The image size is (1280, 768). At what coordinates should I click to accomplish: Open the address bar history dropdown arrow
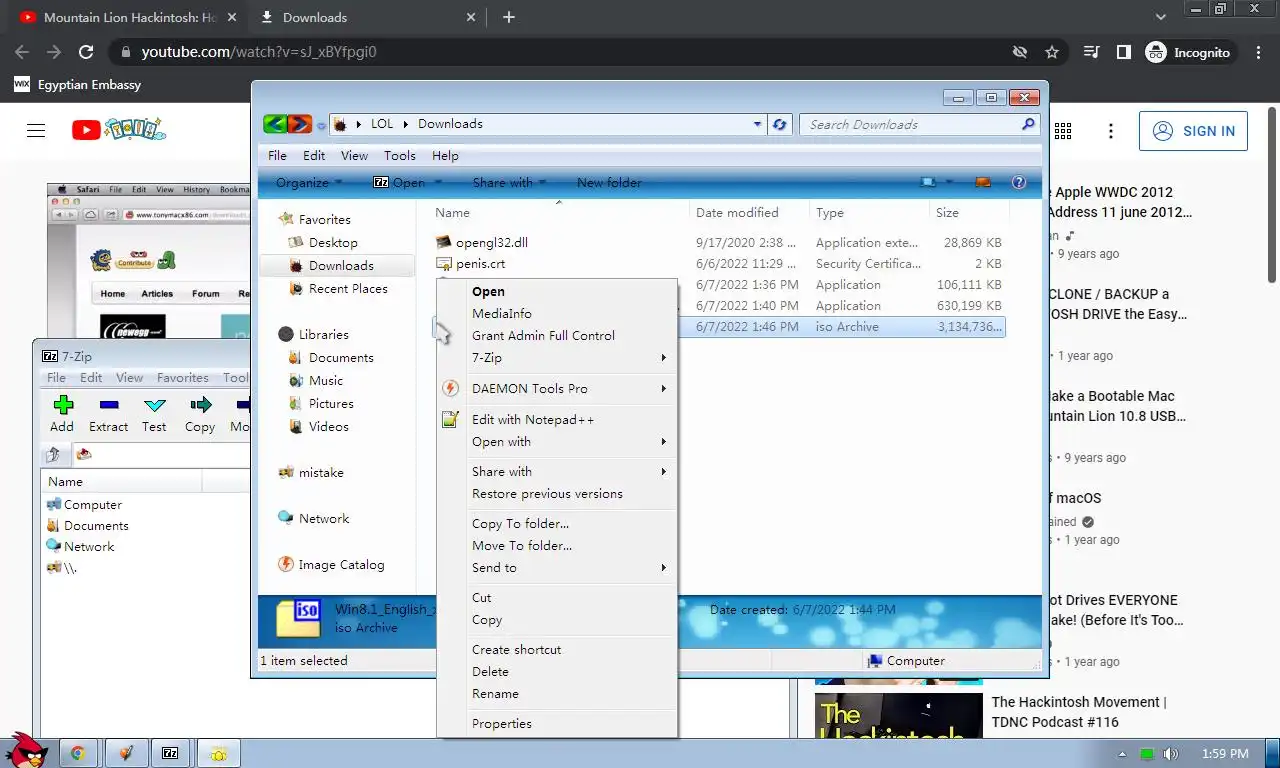(x=757, y=124)
